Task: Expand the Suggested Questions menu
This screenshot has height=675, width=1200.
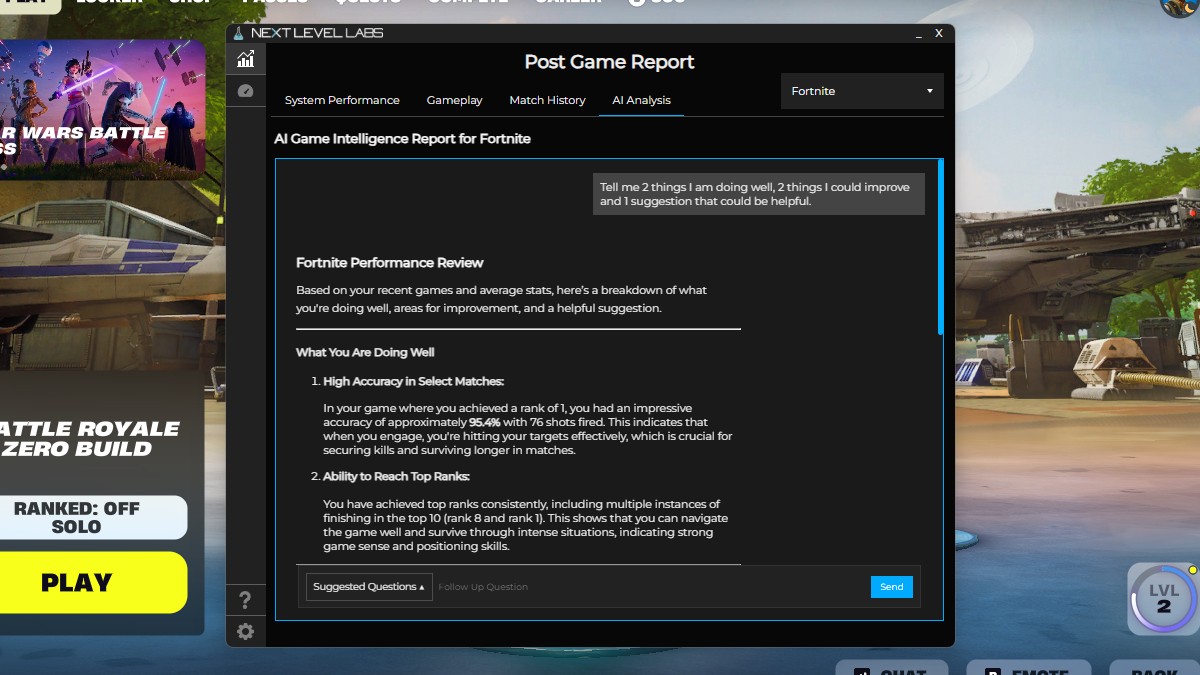Action: [x=369, y=587]
